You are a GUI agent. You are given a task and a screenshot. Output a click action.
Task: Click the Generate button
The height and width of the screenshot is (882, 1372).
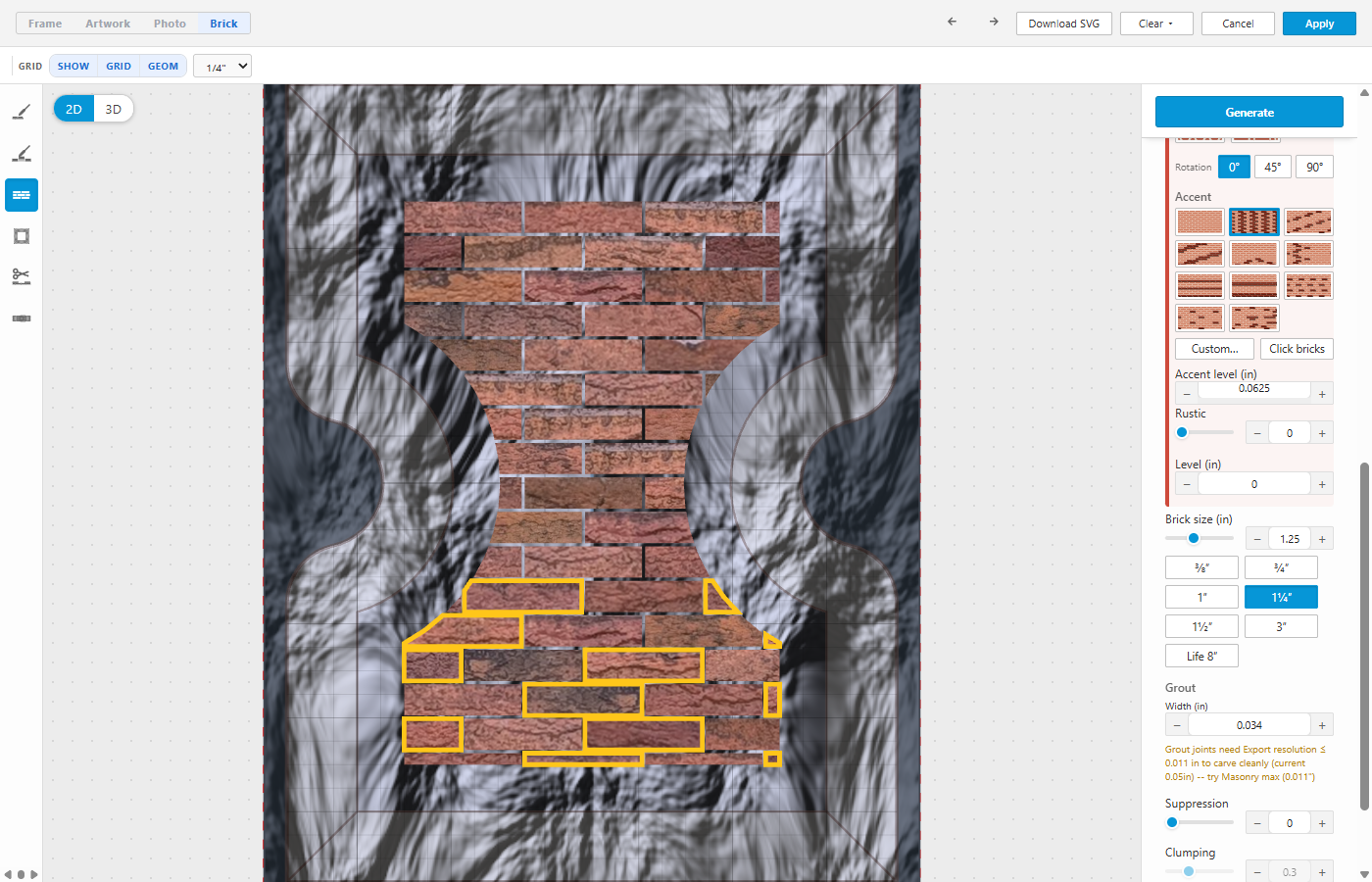(x=1249, y=112)
